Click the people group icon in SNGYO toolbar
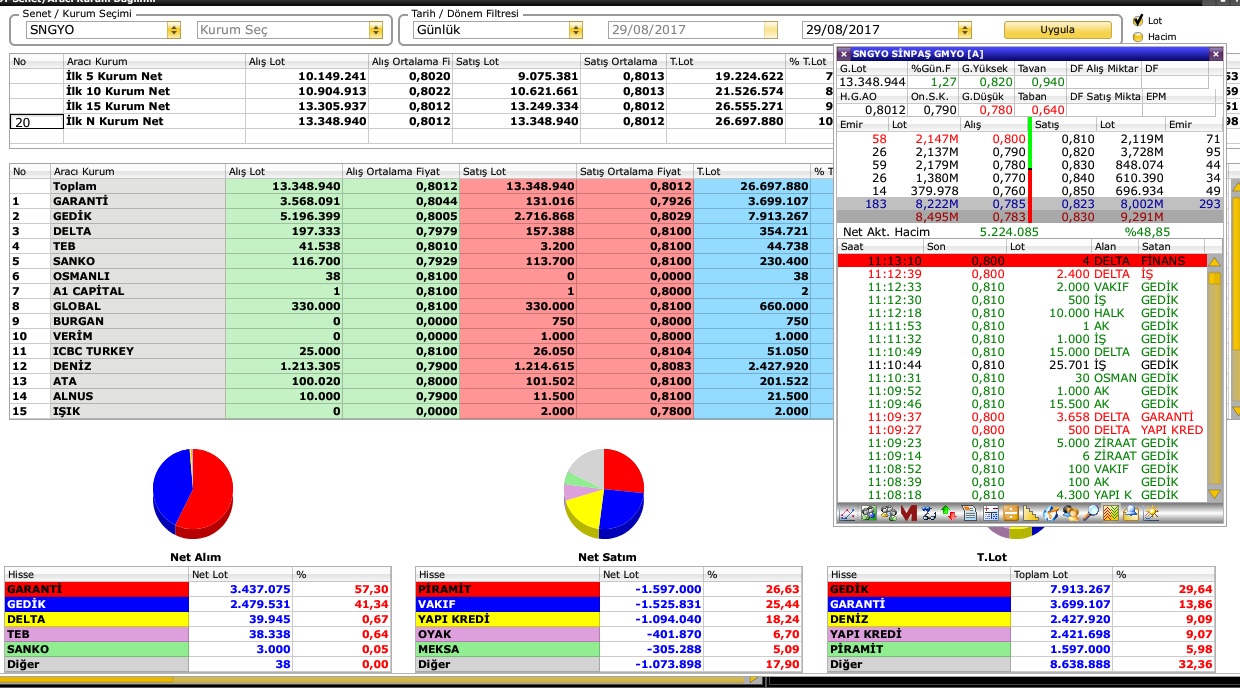Viewport: 1240px width, 688px height. pos(889,514)
